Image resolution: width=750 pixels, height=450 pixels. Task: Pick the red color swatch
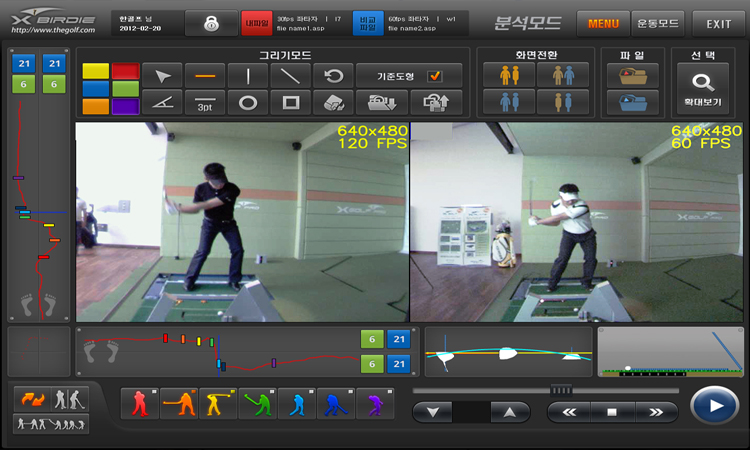[x=125, y=71]
